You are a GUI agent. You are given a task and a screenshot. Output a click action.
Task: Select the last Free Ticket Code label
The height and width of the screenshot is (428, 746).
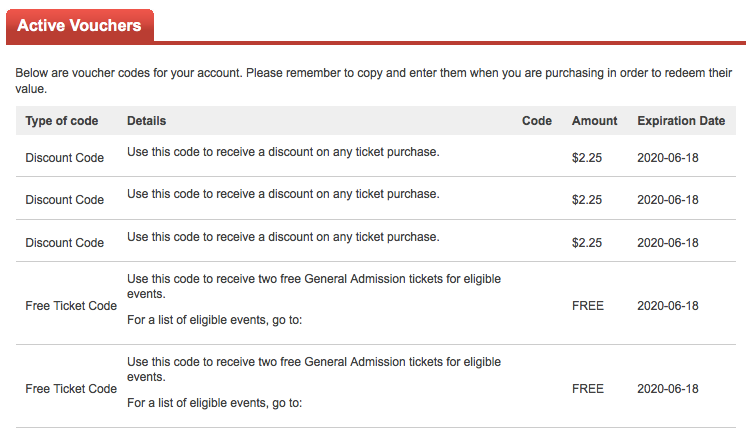[71, 389]
